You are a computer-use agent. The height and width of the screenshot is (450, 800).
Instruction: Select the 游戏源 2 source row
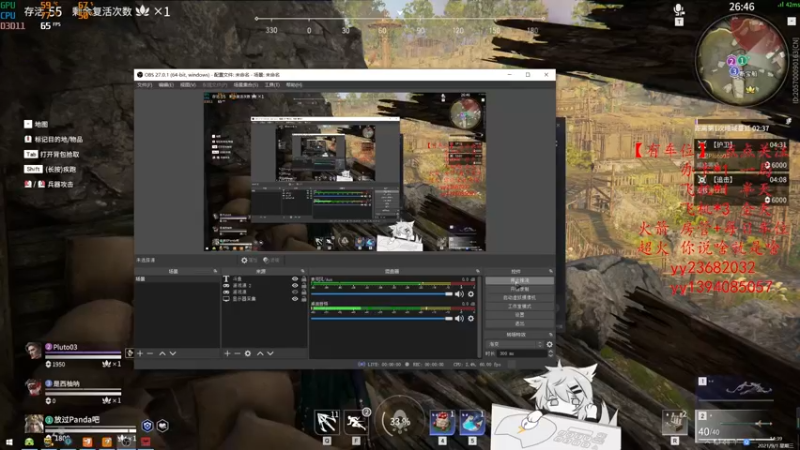pyautogui.click(x=264, y=286)
